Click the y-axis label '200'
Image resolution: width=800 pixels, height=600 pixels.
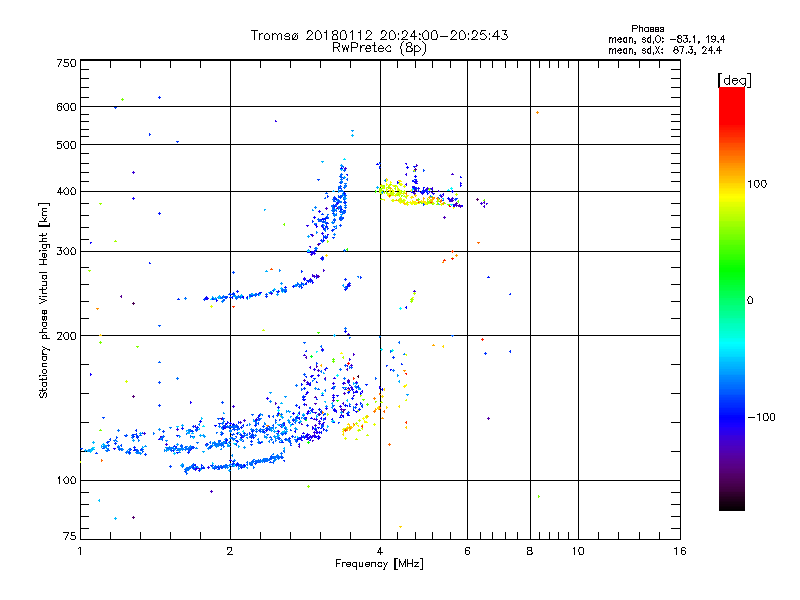(67, 336)
